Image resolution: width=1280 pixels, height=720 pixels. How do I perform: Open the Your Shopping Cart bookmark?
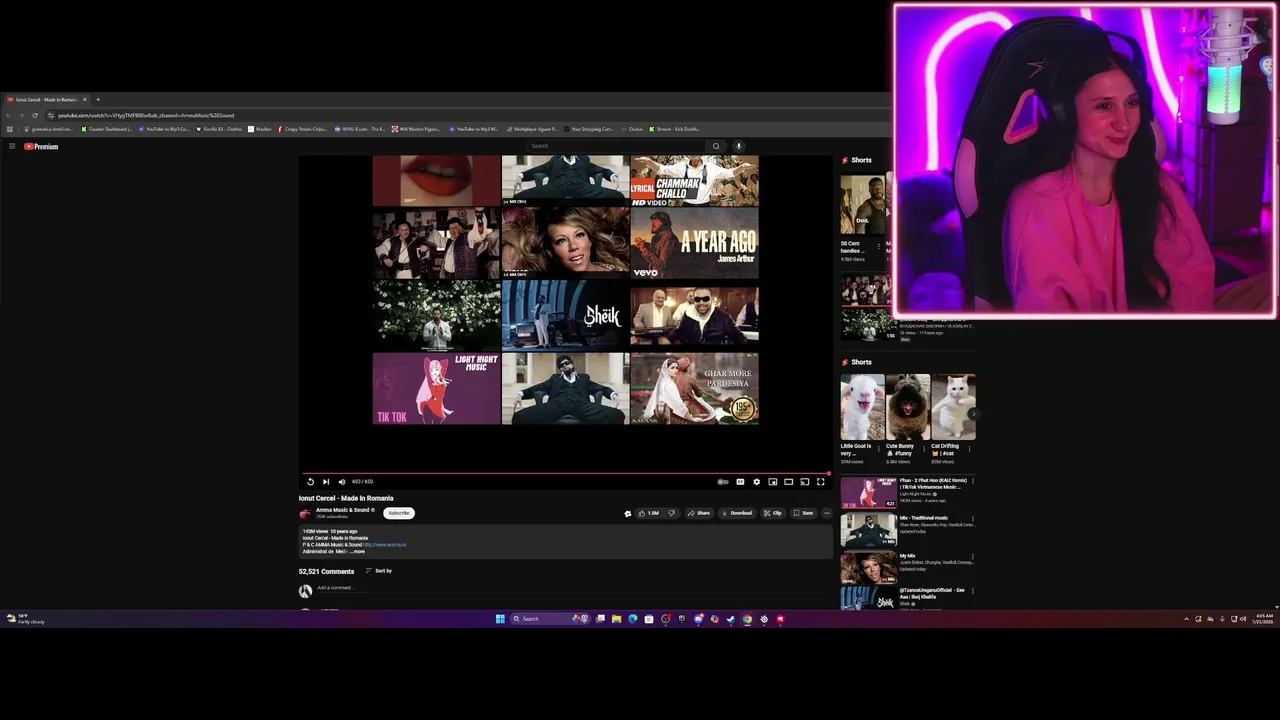coord(588,129)
